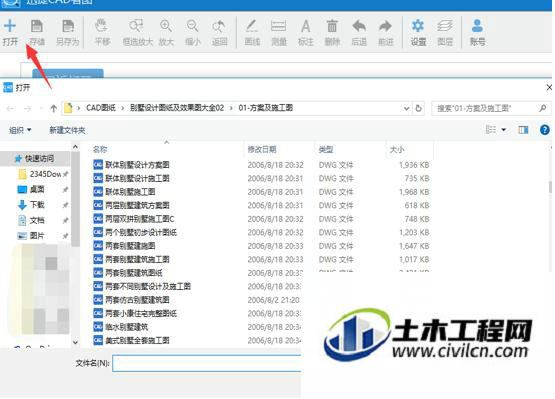
Task: Select file 联体别墅施工图
Action: coord(130,192)
